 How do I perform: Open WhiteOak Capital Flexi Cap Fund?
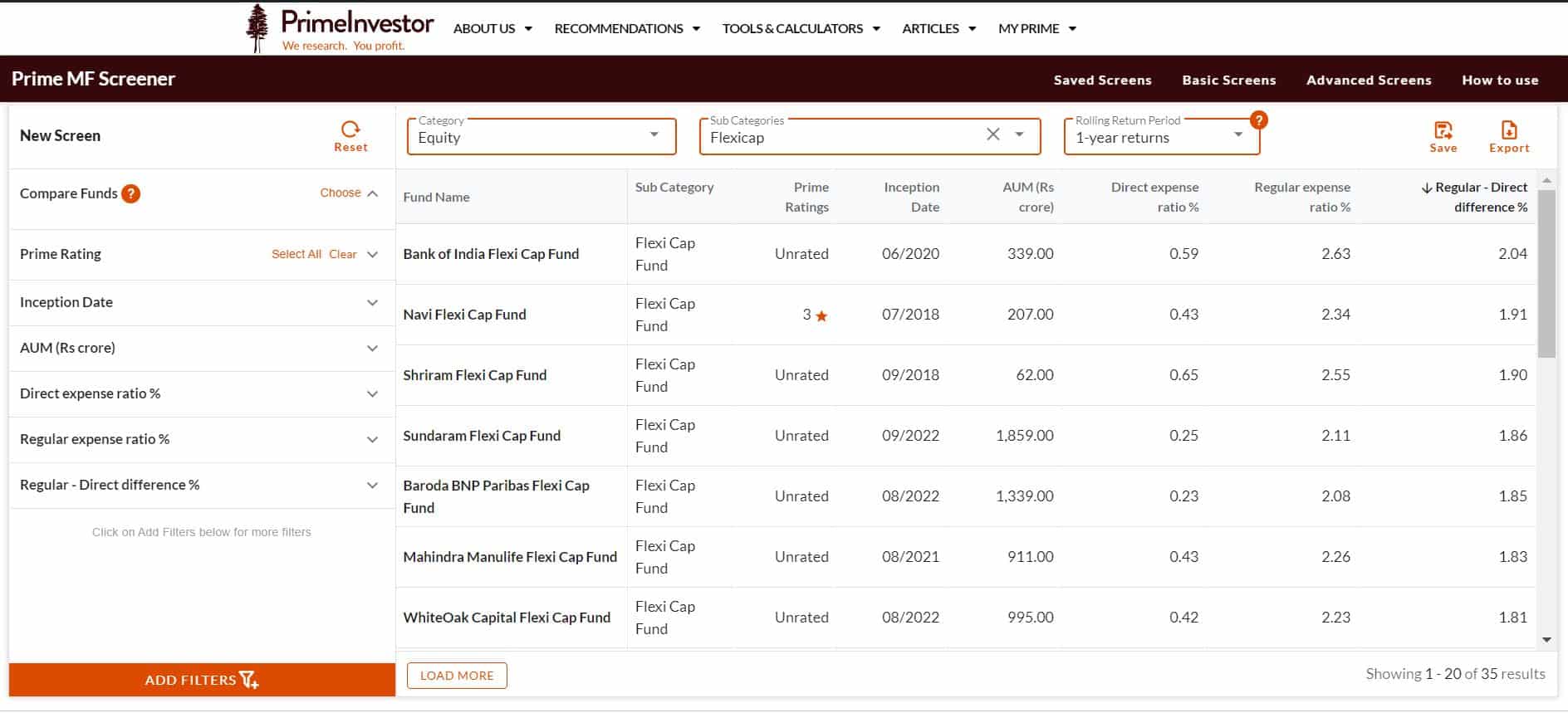[x=507, y=618]
